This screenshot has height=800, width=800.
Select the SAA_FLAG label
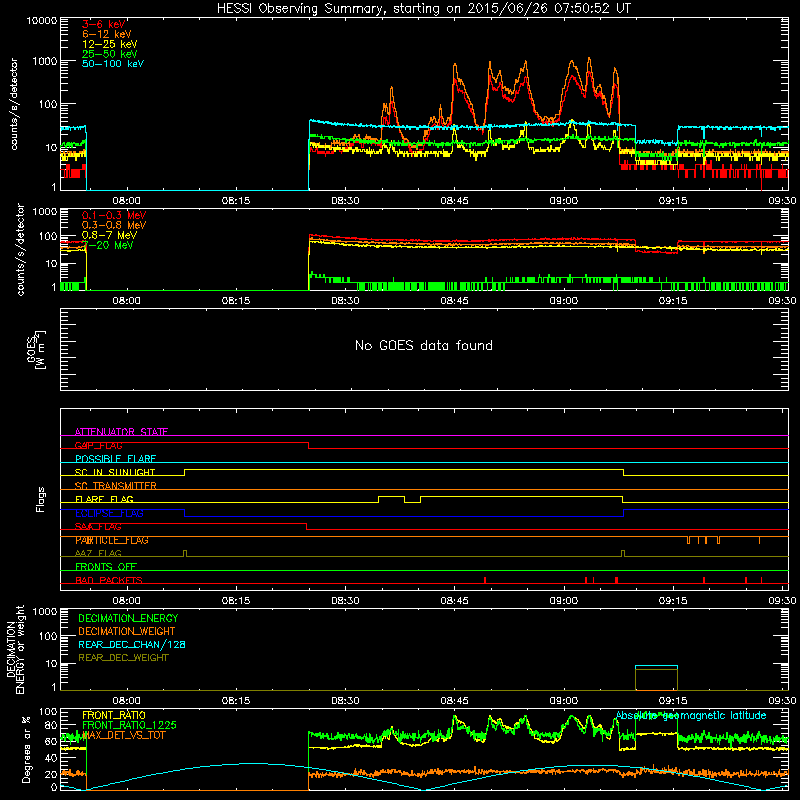click(98, 526)
